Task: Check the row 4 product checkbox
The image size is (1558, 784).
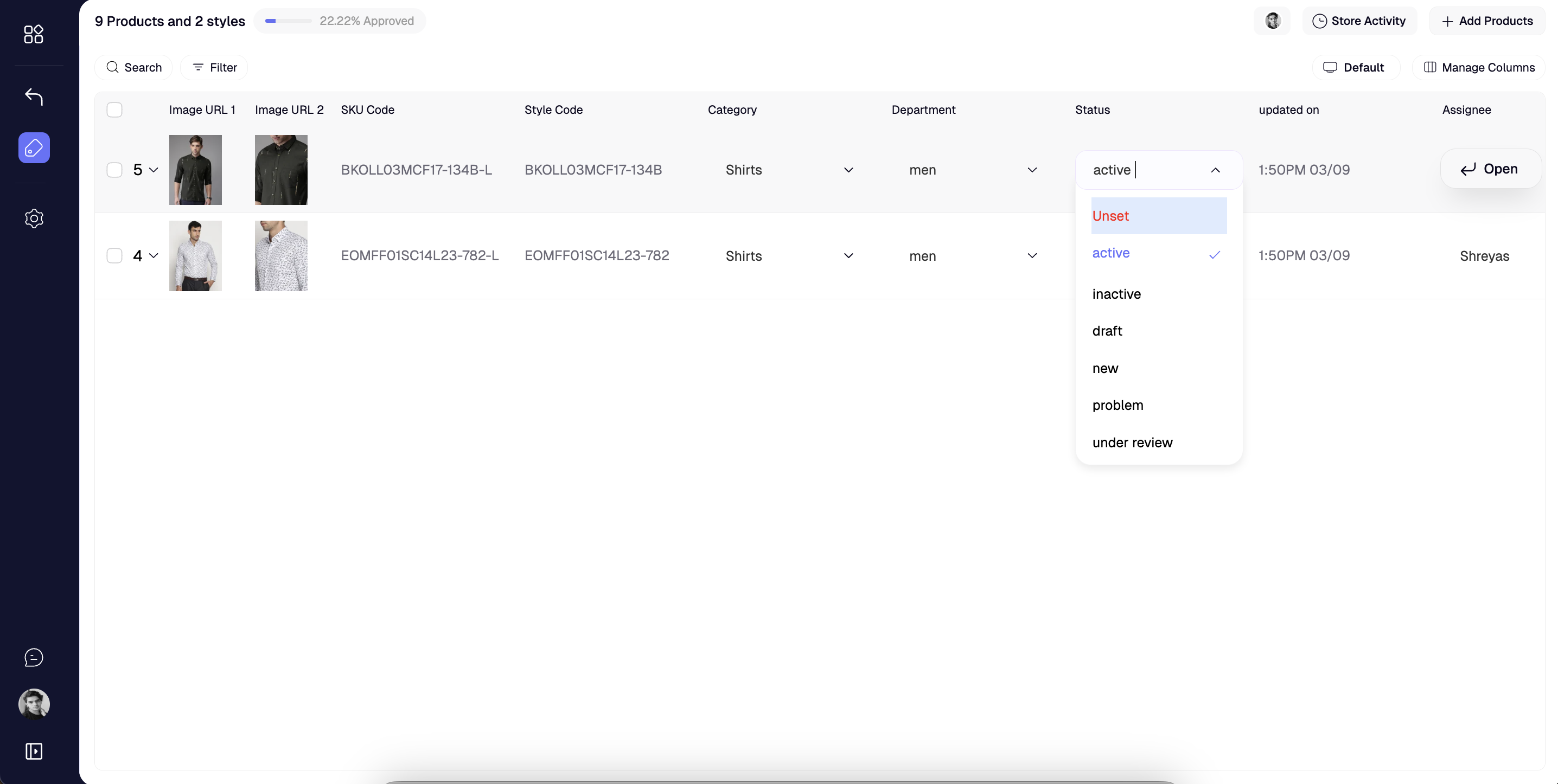Action: (x=114, y=256)
